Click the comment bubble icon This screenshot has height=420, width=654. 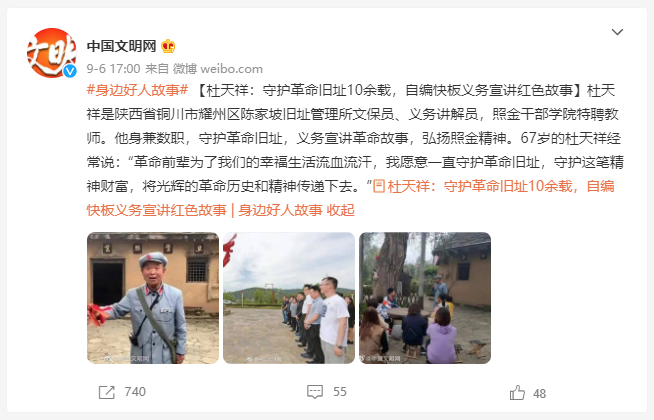point(315,392)
